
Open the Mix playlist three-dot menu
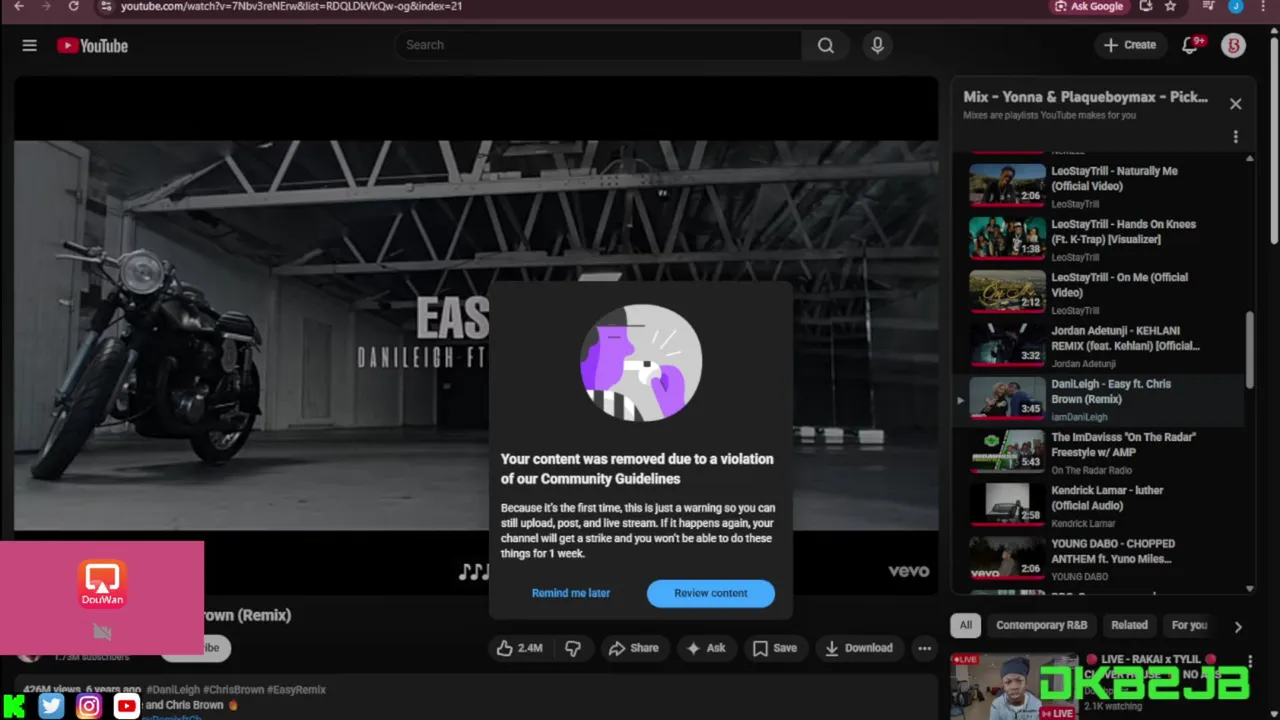point(1235,137)
